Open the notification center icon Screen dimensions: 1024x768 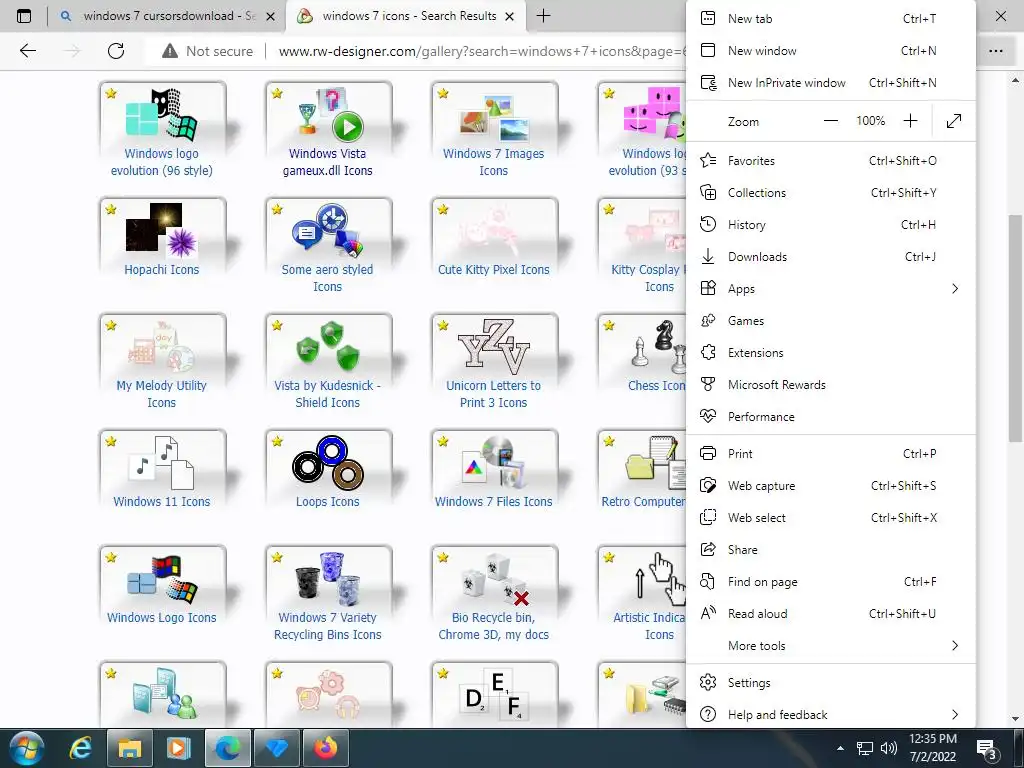click(986, 749)
